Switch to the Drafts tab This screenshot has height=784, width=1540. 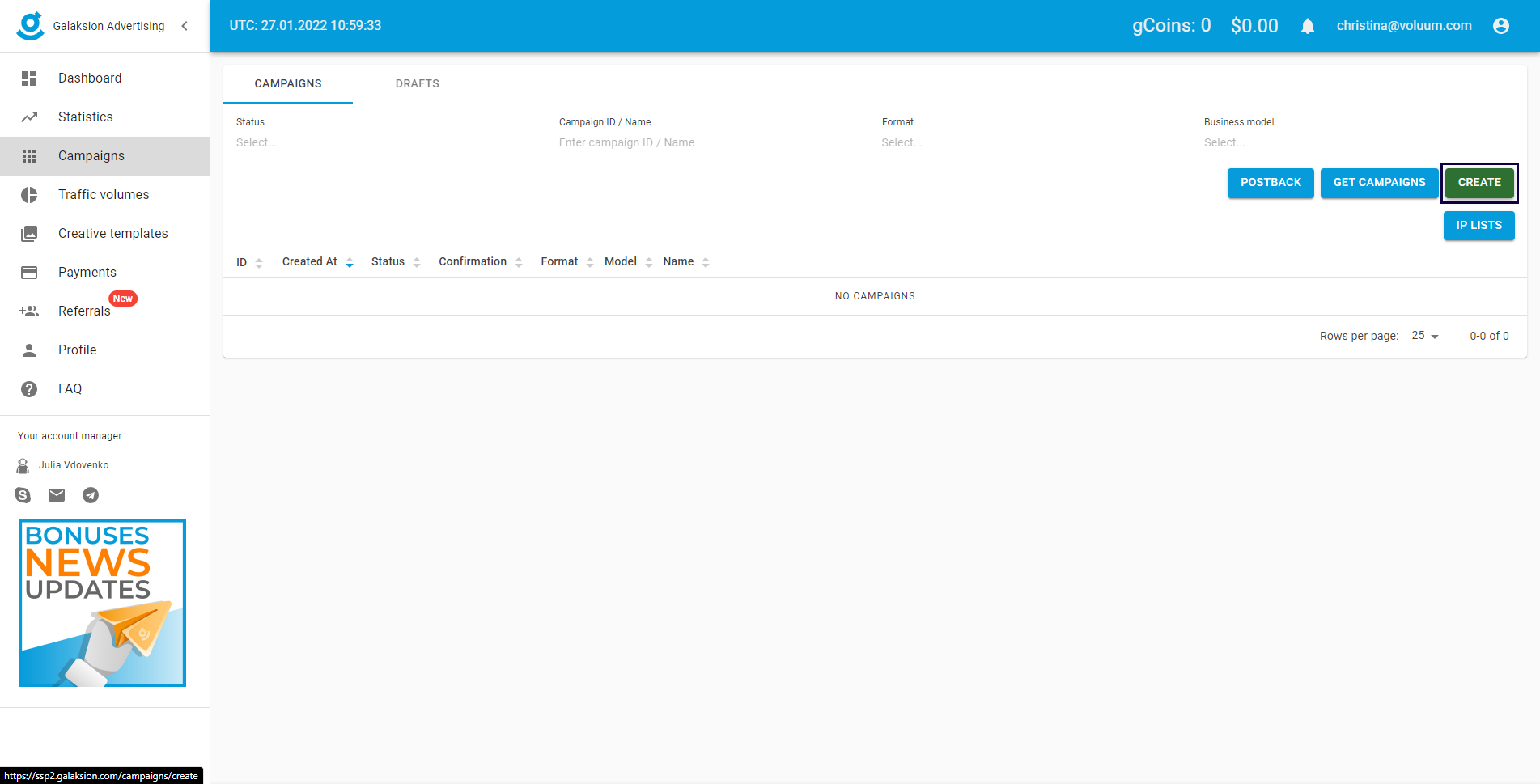pyautogui.click(x=417, y=83)
